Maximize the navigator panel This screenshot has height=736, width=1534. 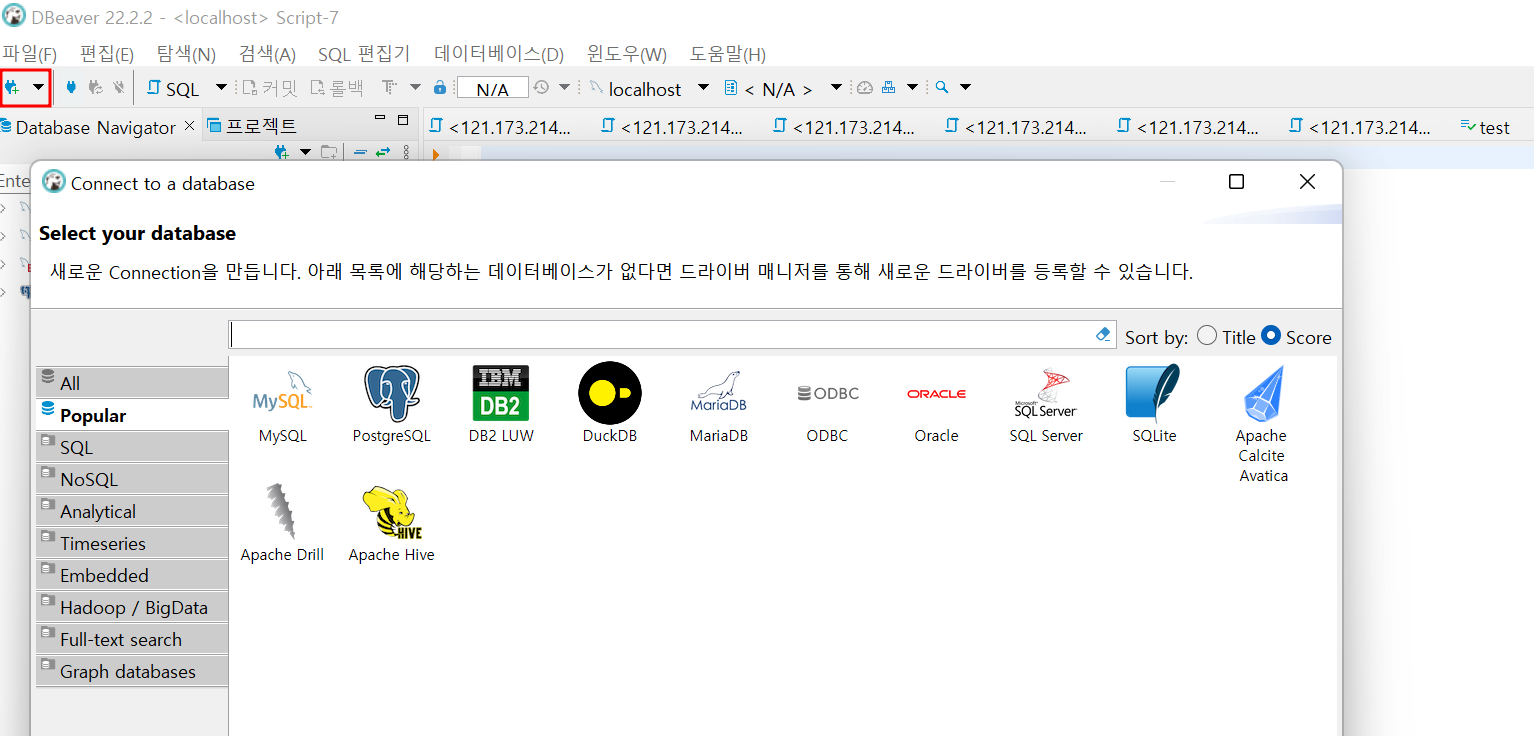coord(403,120)
